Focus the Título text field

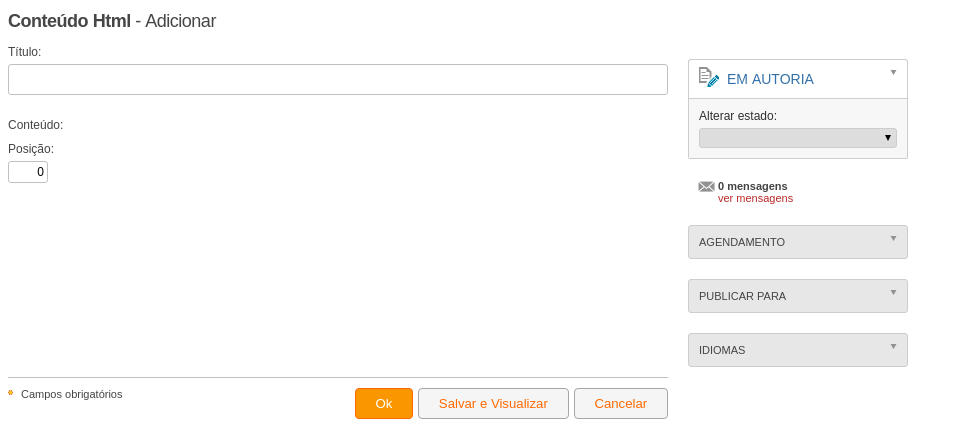[x=338, y=80]
